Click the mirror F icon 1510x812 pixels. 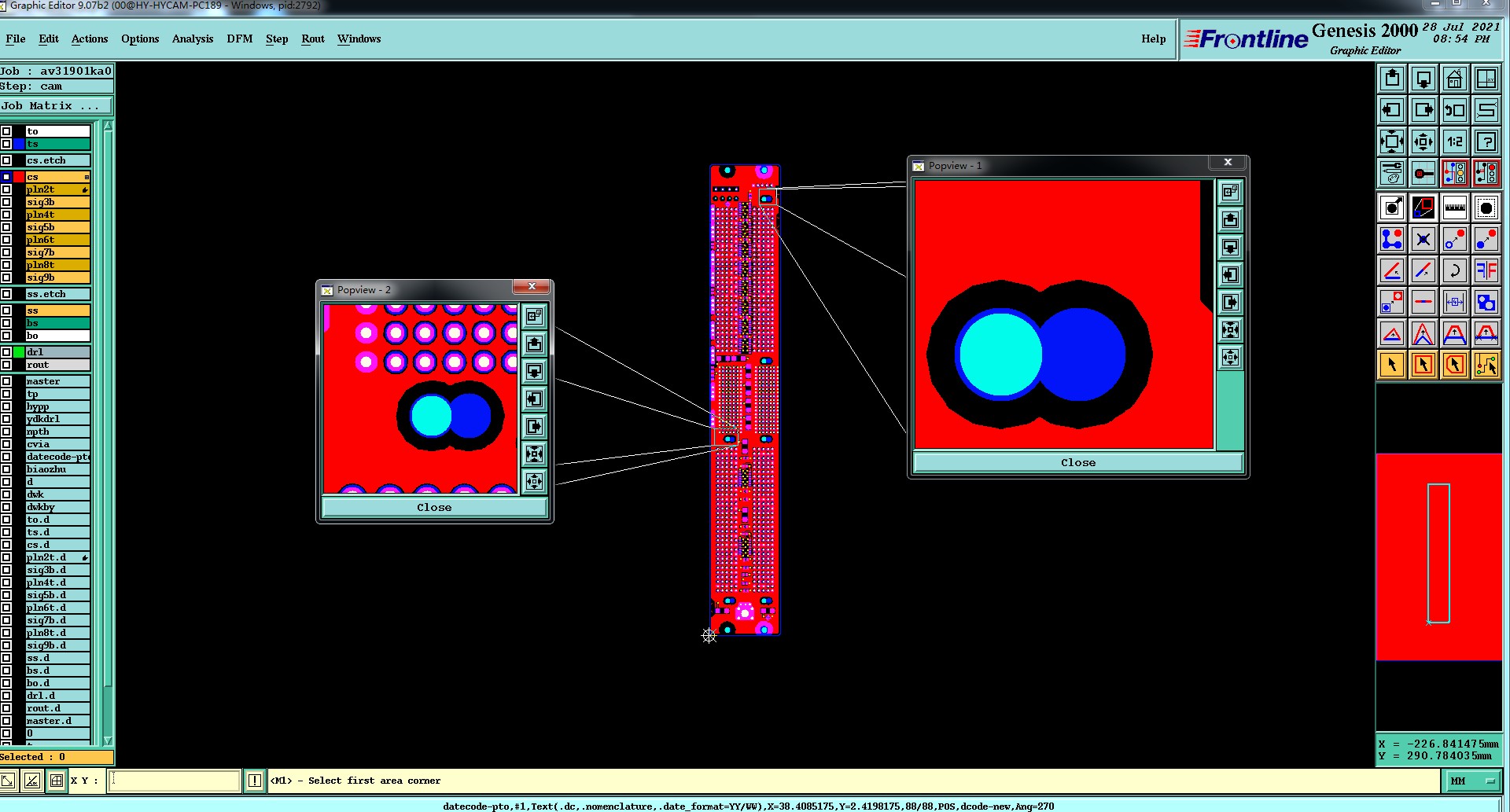click(x=1486, y=270)
